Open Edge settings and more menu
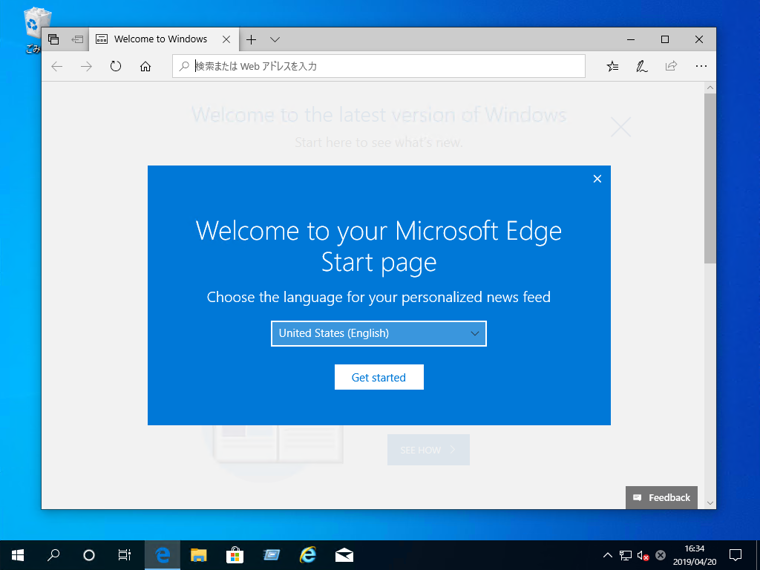 pos(701,66)
